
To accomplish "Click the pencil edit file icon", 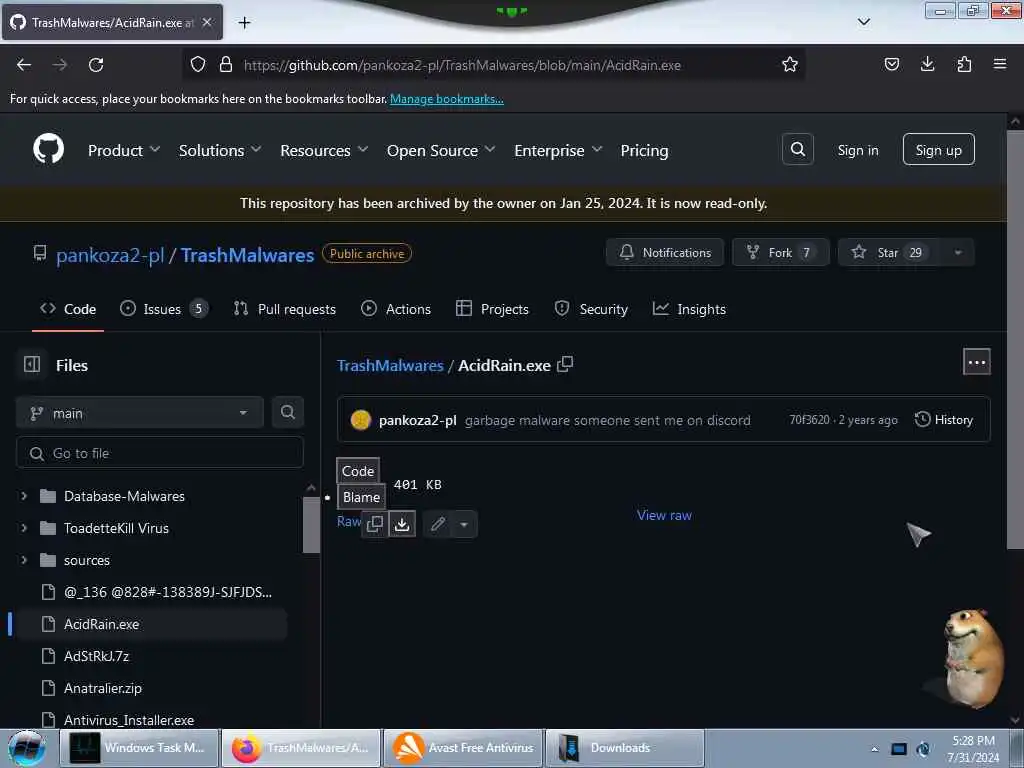I will (x=438, y=524).
